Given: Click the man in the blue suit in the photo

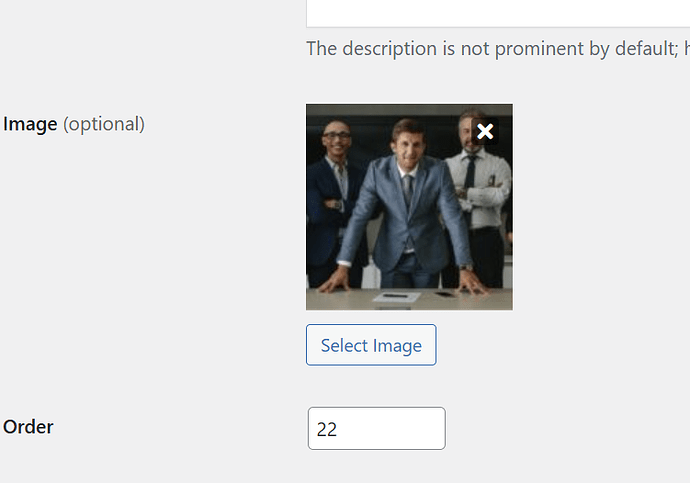Looking at the screenshot, I should coord(407,207).
